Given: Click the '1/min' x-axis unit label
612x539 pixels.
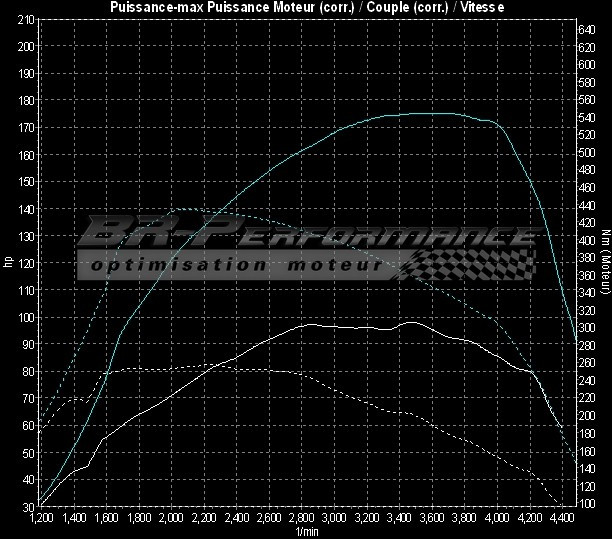Looking at the screenshot, I should pyautogui.click(x=305, y=531).
